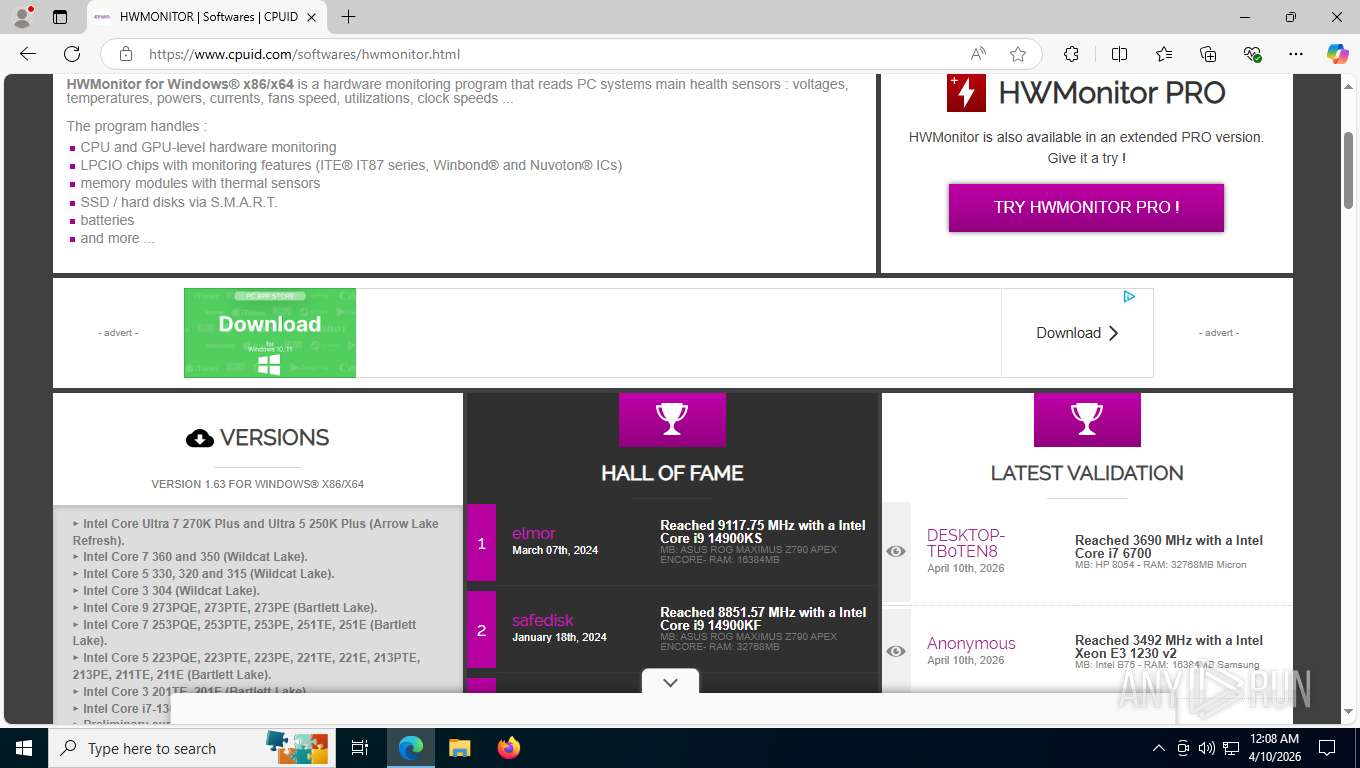Click Reached 3492 MHz validation text
The height and width of the screenshot is (768, 1360).
[1169, 647]
